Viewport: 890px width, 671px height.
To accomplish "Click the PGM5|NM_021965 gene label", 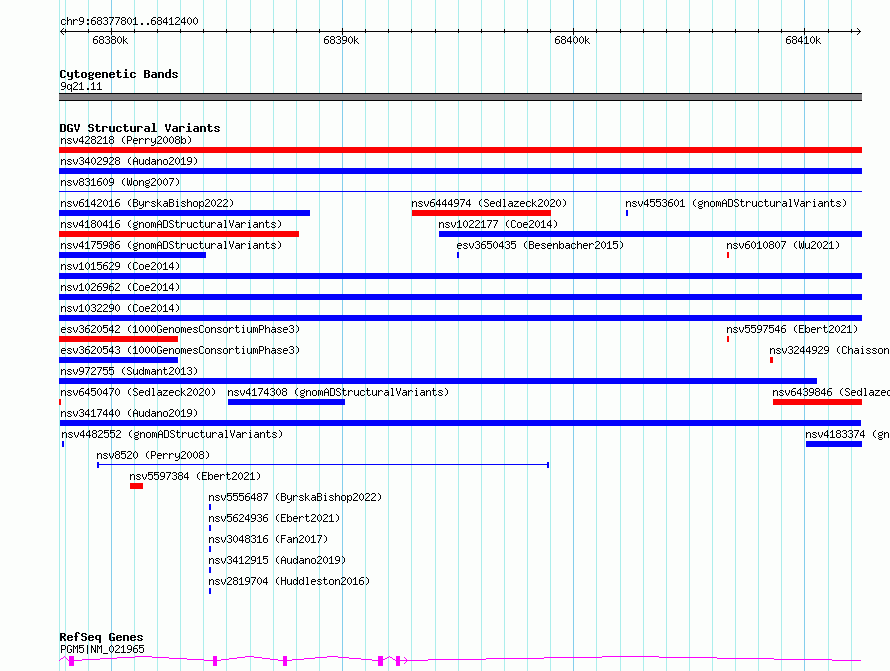I will pos(102,649).
